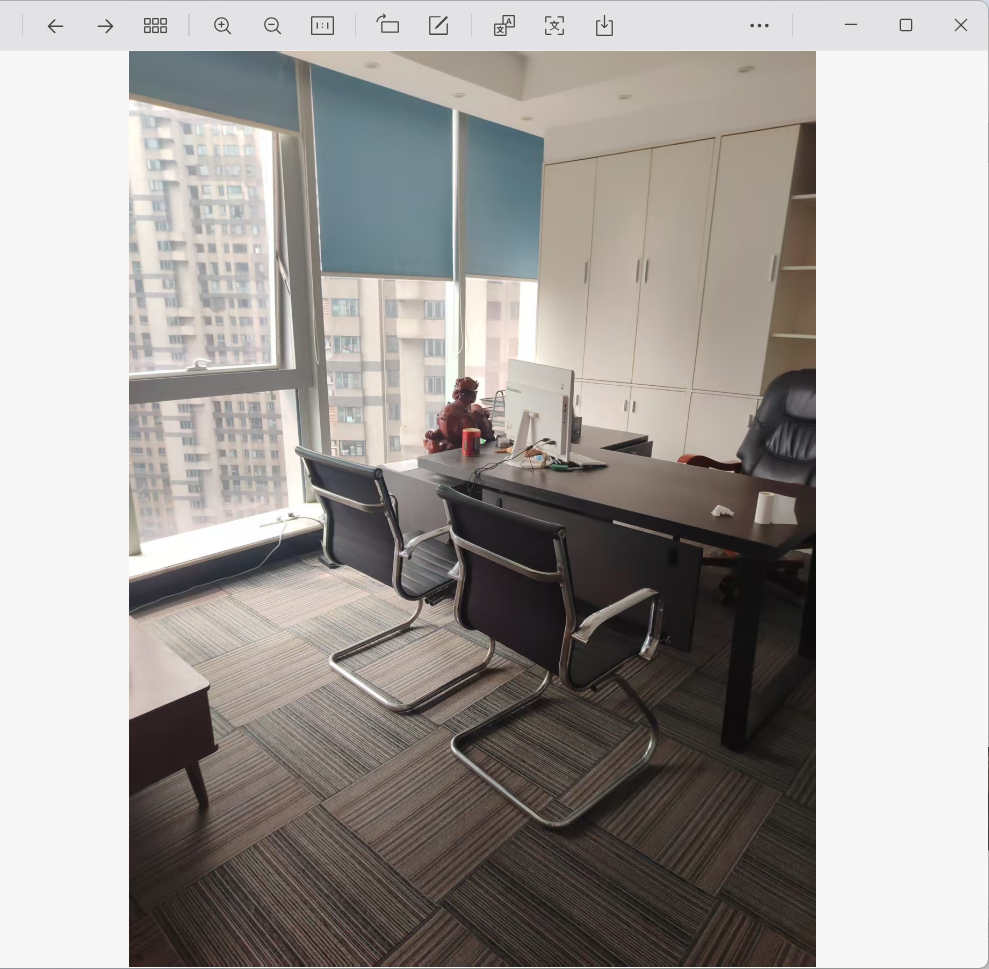The width and height of the screenshot is (989, 969).
Task: Zoom in on the photo
Action: [x=223, y=26]
